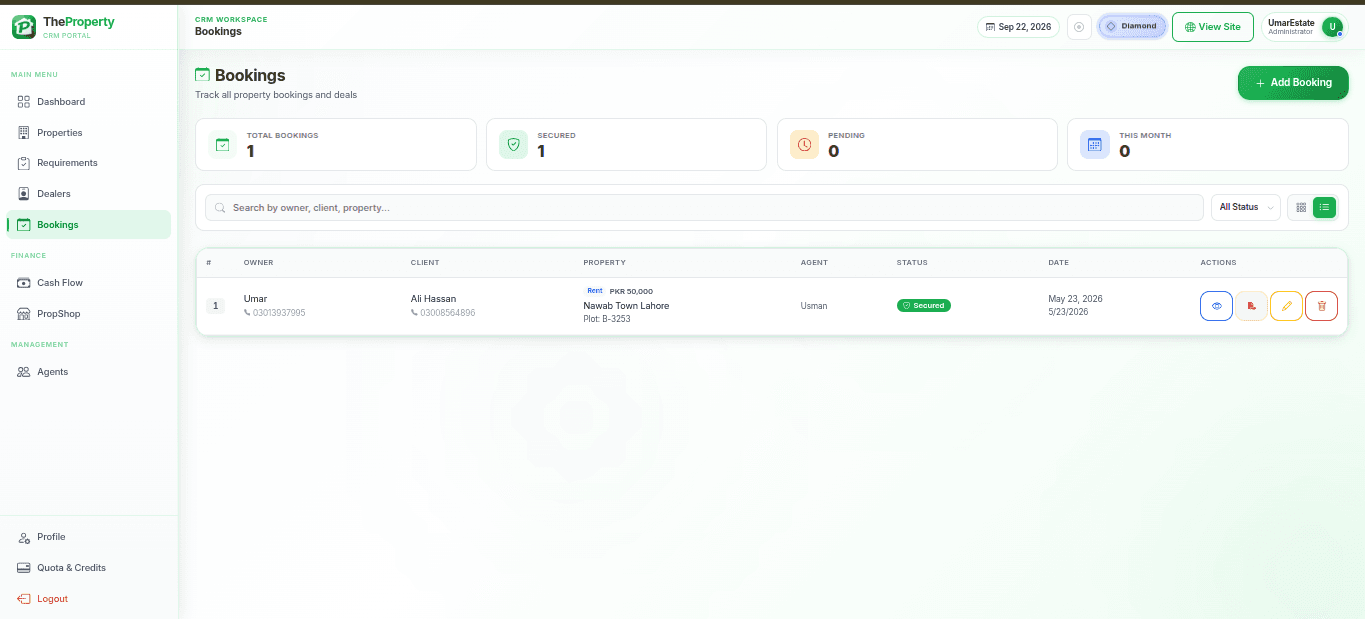Click the May 23, 2026 booking date
The width and height of the screenshot is (1365, 619).
pyautogui.click(x=1075, y=299)
